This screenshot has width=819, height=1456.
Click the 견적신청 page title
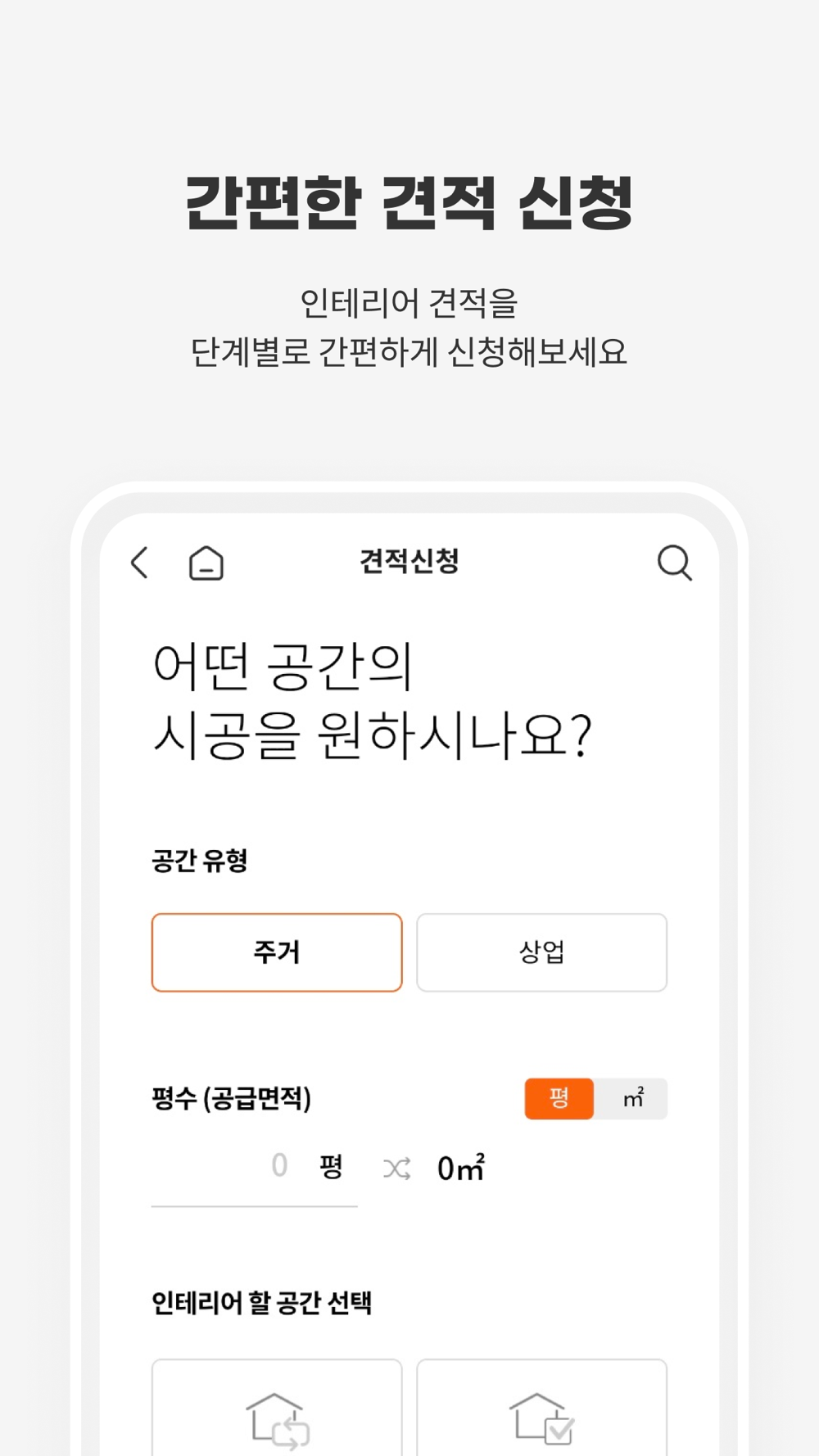(409, 561)
